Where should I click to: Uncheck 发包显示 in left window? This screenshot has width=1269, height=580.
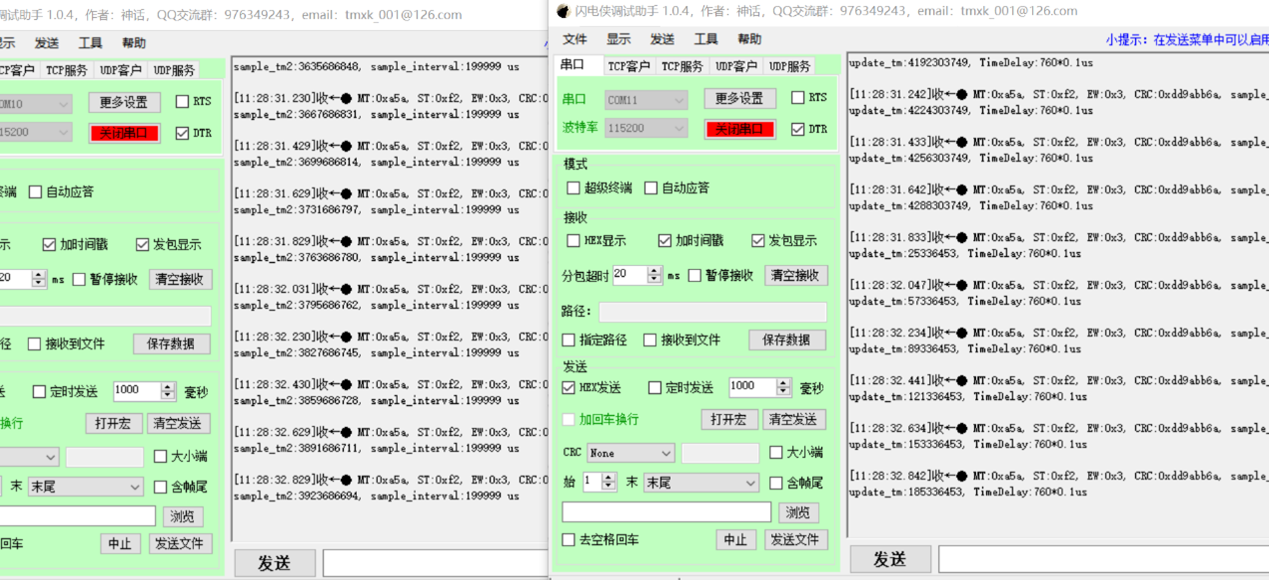[141, 244]
